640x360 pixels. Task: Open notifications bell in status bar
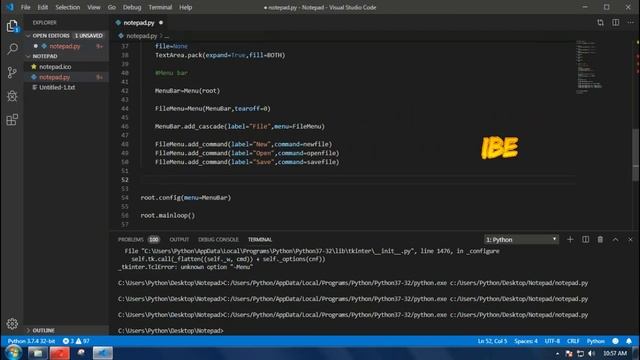(x=629, y=341)
